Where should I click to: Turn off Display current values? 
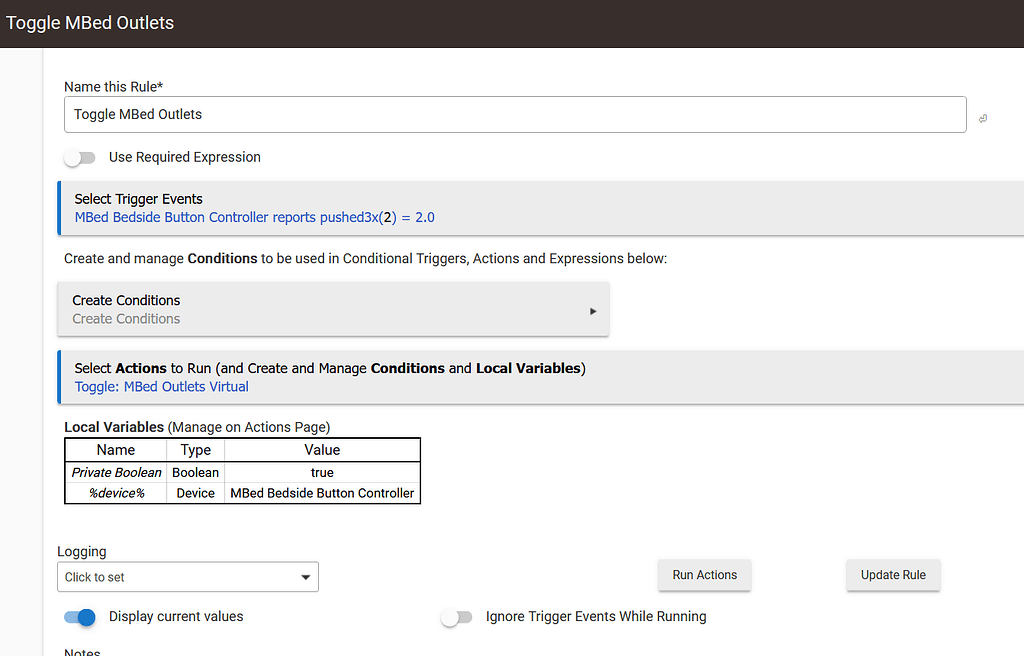80,617
